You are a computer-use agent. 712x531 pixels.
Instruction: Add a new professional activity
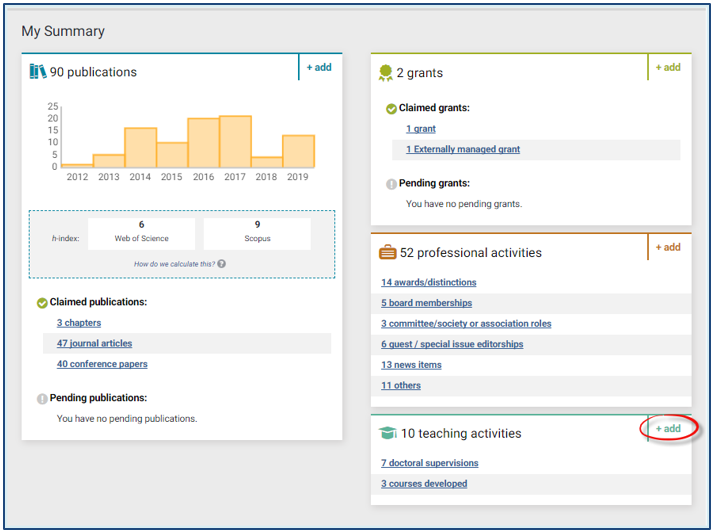point(668,247)
